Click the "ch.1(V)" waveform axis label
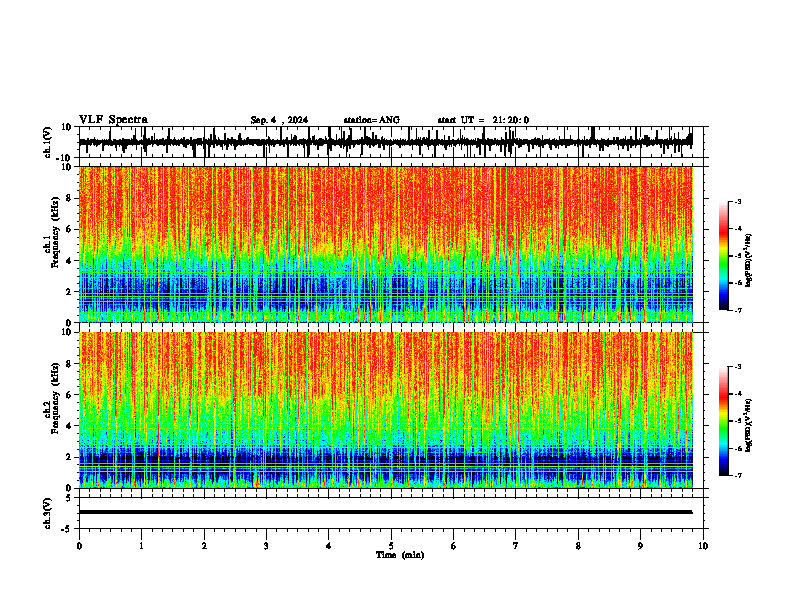This screenshot has height=612, width=792. point(48,142)
